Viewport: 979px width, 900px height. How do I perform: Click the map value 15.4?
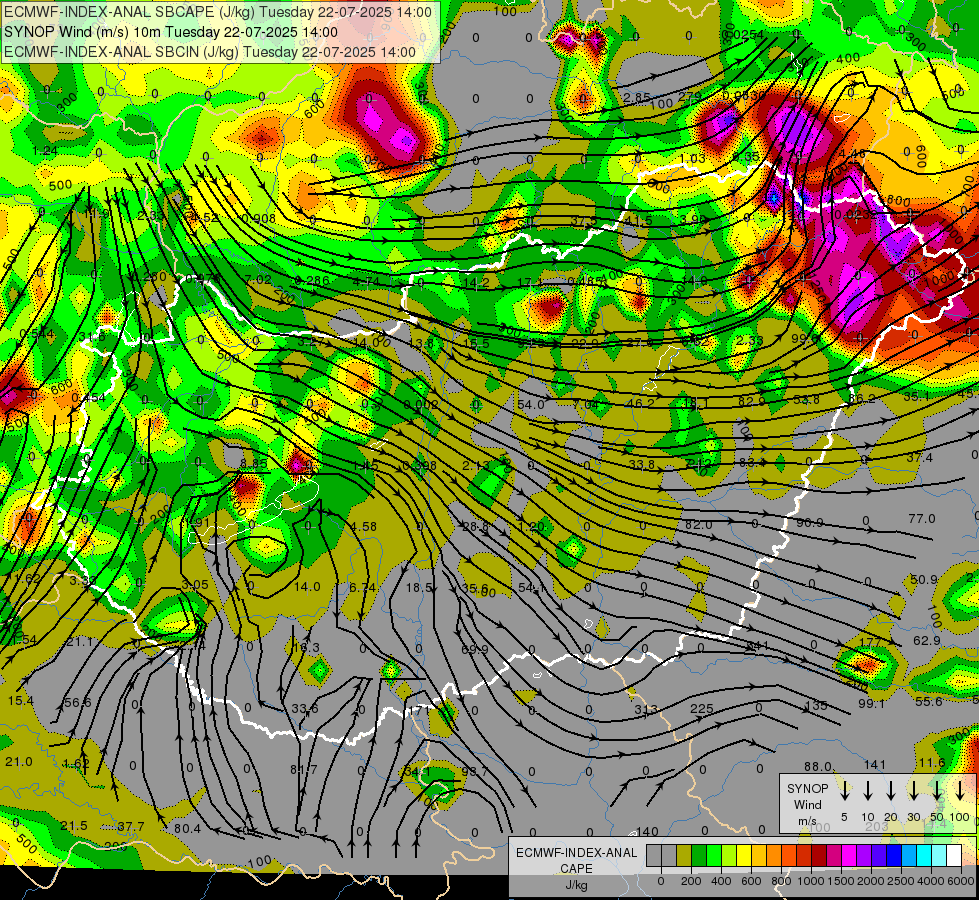21,701
